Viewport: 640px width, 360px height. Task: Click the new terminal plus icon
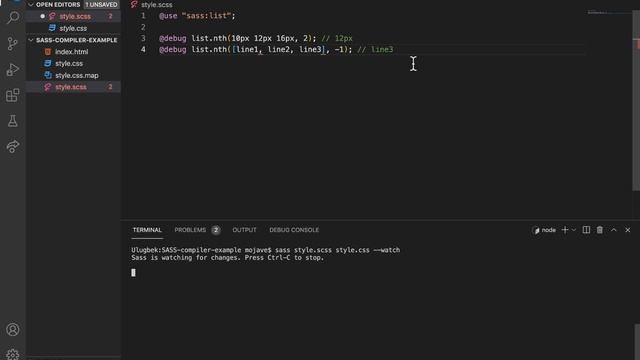565,230
